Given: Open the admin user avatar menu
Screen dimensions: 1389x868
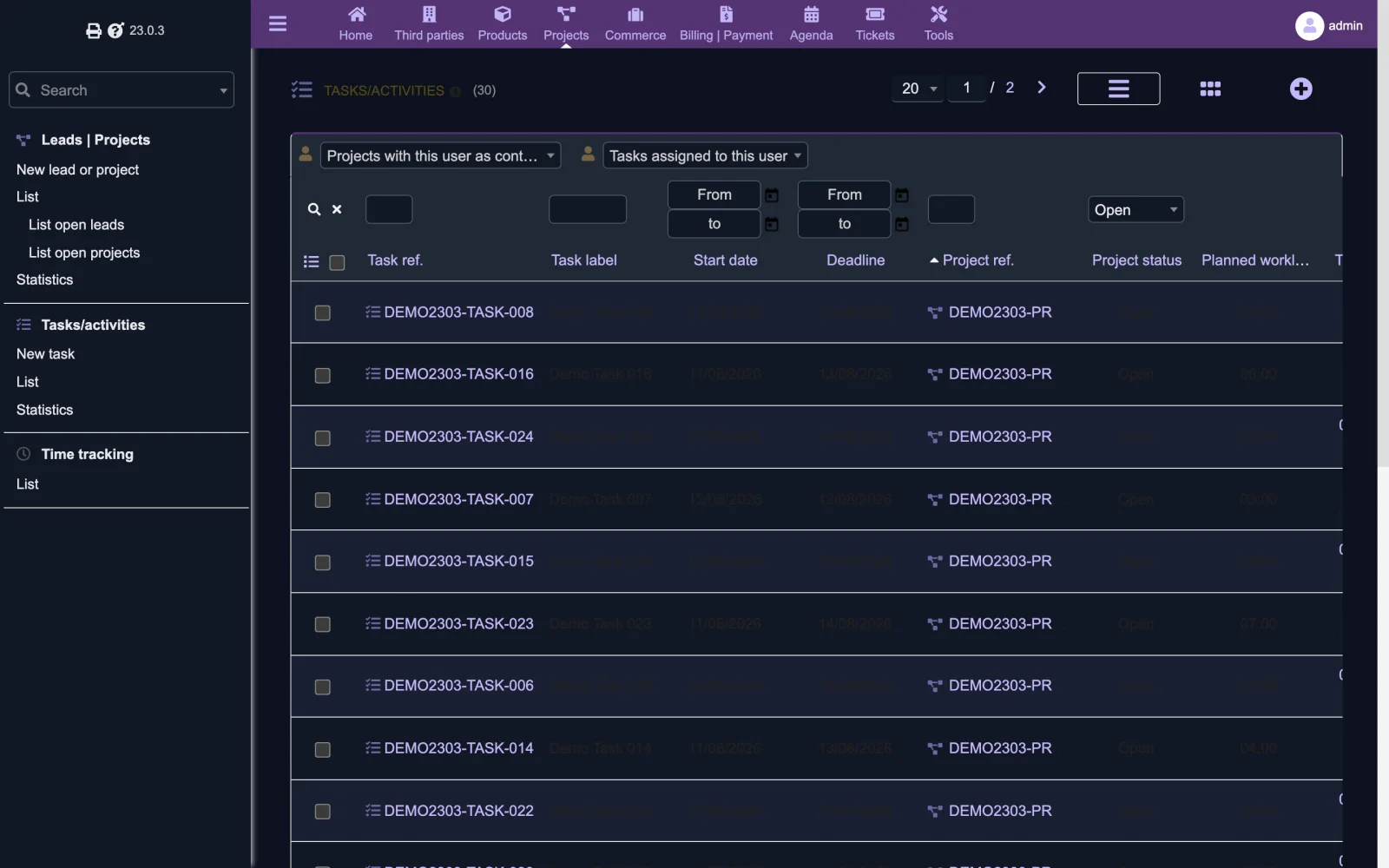Looking at the screenshot, I should (1309, 26).
